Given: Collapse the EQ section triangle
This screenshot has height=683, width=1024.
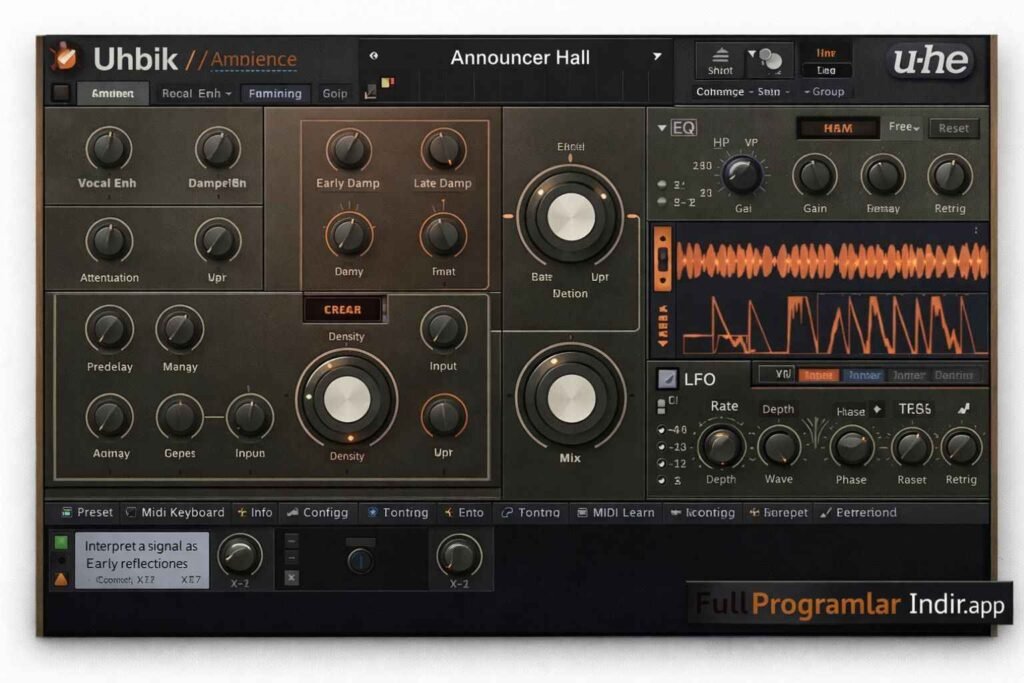Looking at the screenshot, I should coord(661,128).
